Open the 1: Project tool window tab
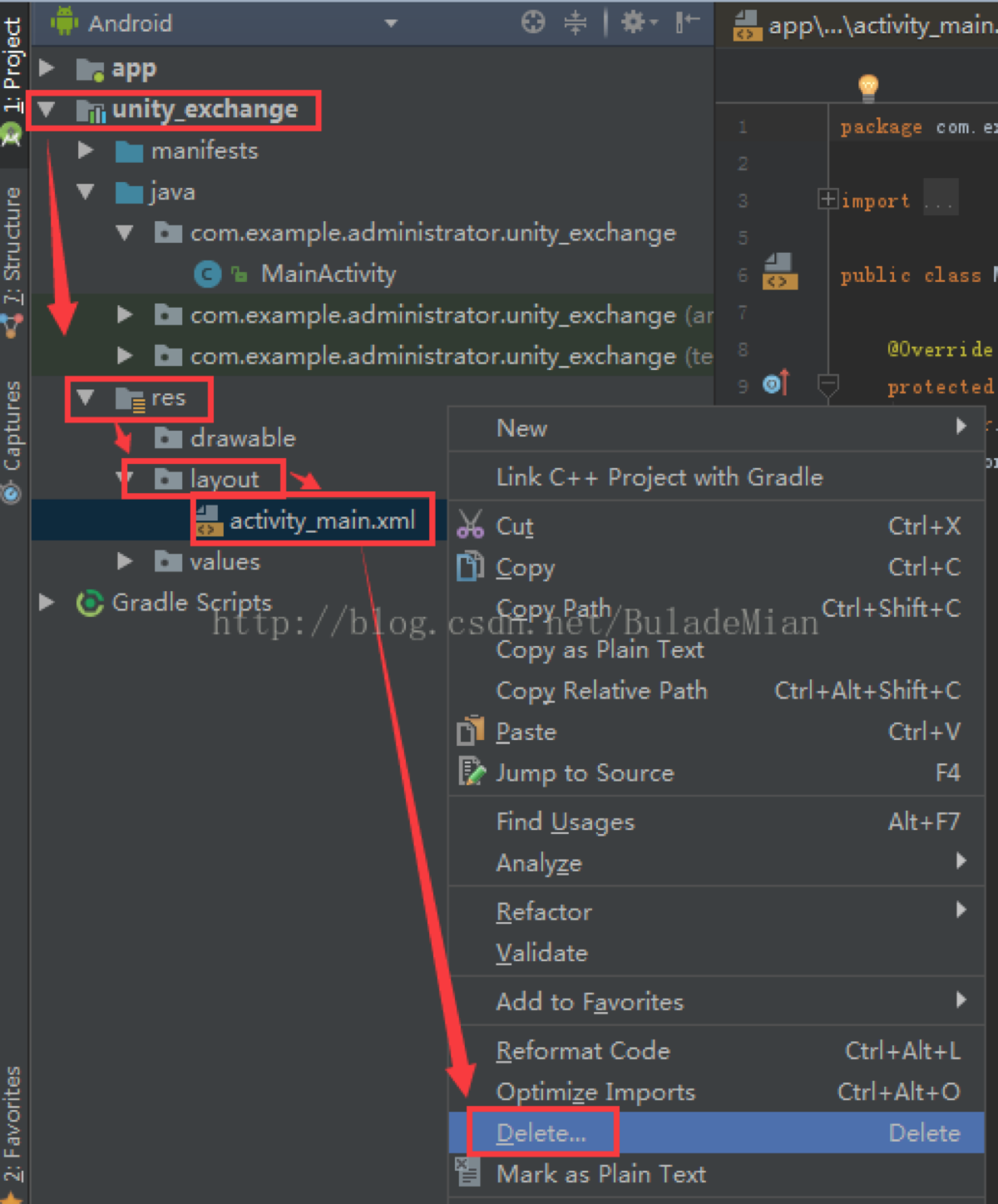The height and width of the screenshot is (1204, 998). (12, 65)
